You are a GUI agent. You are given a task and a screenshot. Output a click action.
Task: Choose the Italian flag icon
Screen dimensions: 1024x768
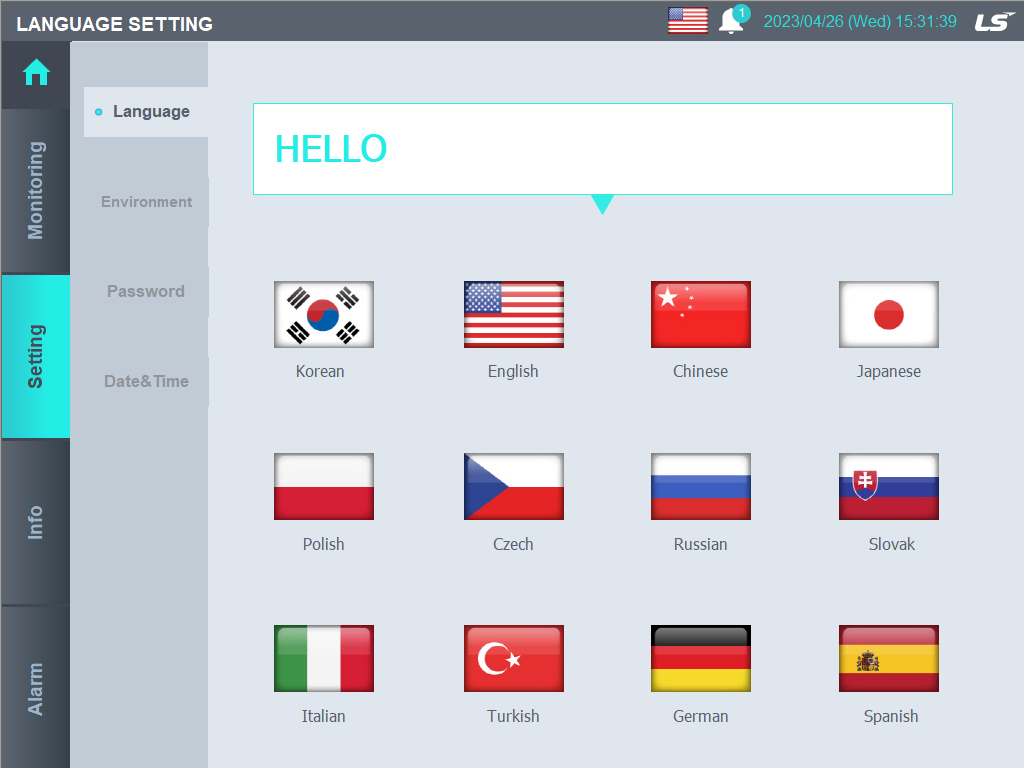pos(324,658)
